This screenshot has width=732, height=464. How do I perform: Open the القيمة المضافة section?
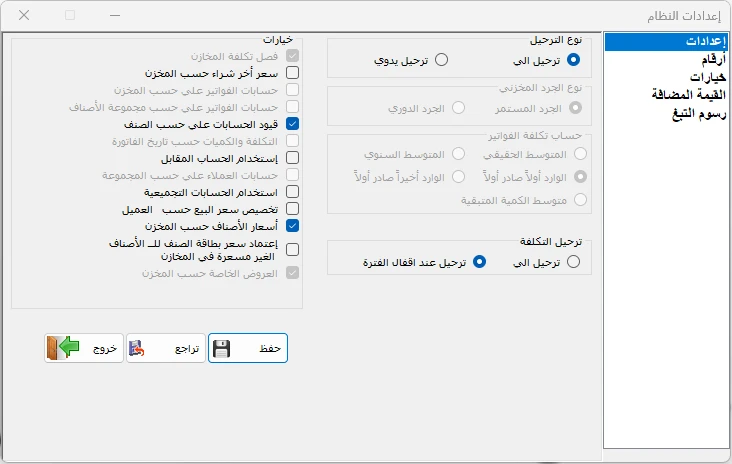(x=689, y=95)
